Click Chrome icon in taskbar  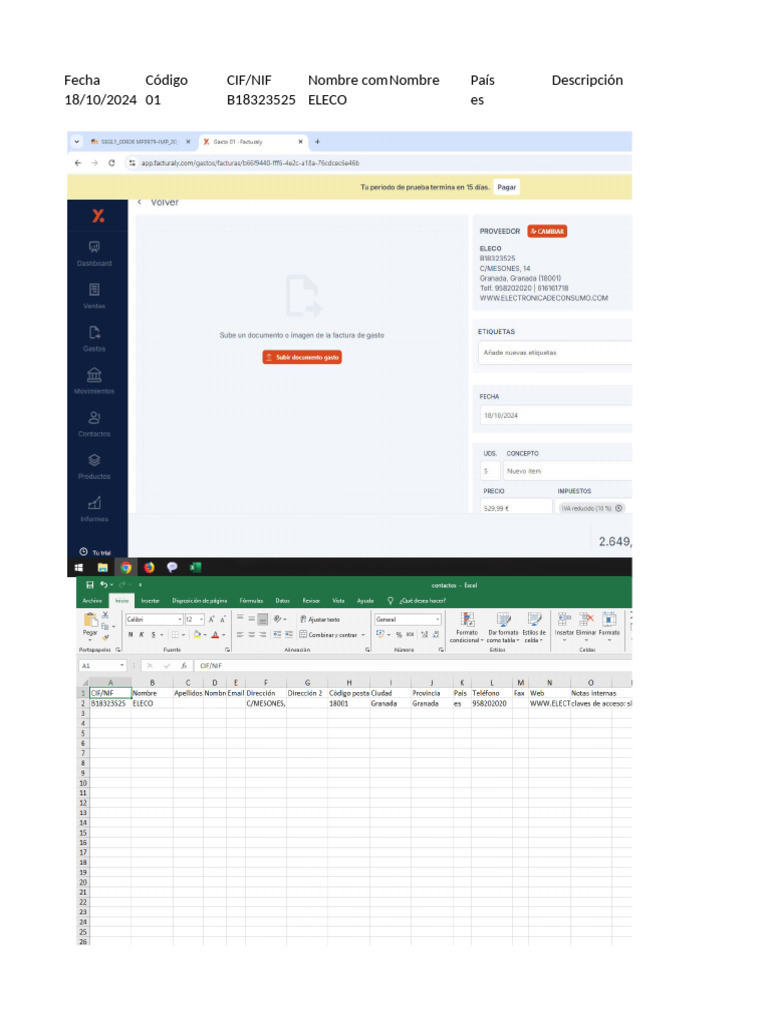pos(125,568)
